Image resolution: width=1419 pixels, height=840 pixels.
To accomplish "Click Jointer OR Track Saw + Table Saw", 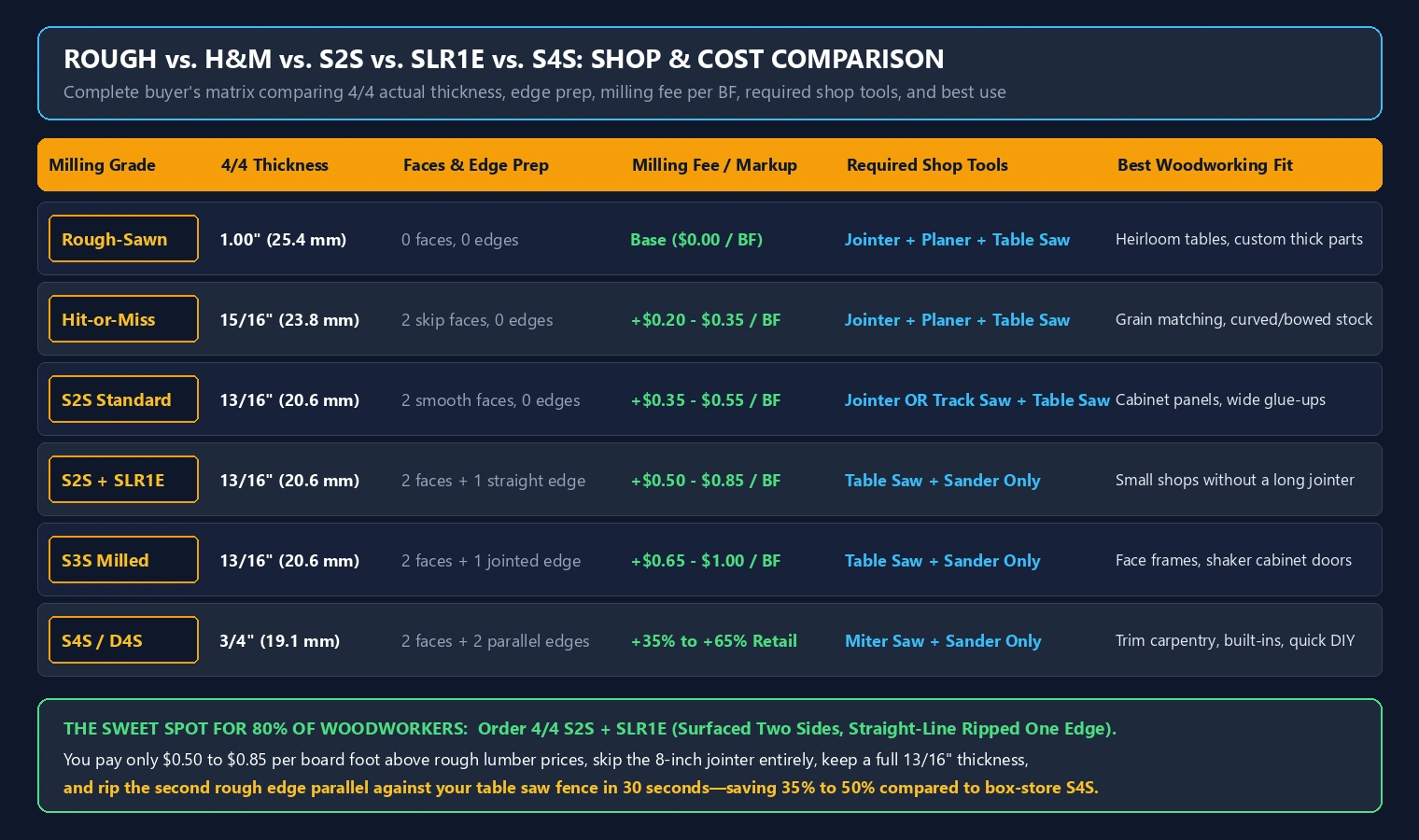I will (977, 400).
